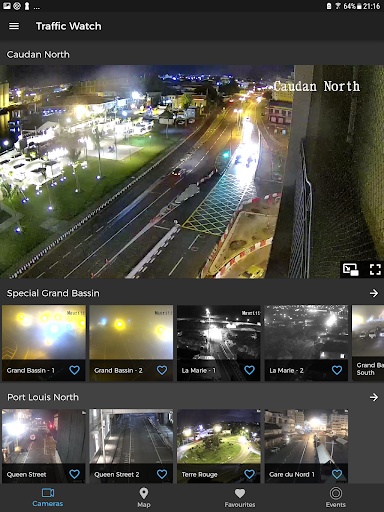Favourite the Queen Street camera
384x512 pixels.
click(74, 474)
